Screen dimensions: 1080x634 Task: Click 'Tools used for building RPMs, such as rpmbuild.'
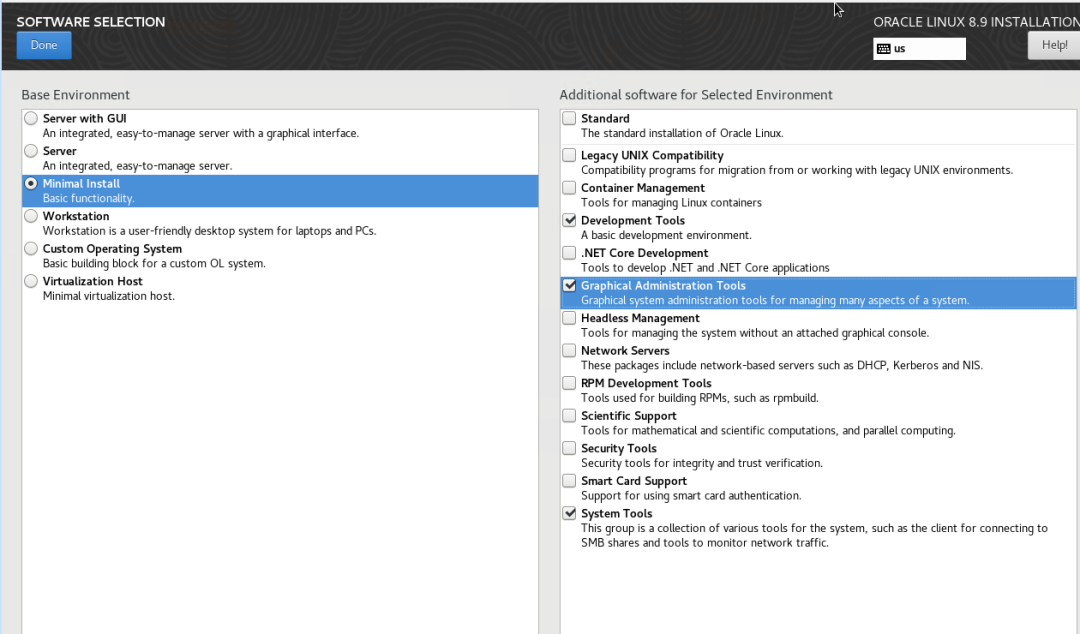[x=699, y=398]
